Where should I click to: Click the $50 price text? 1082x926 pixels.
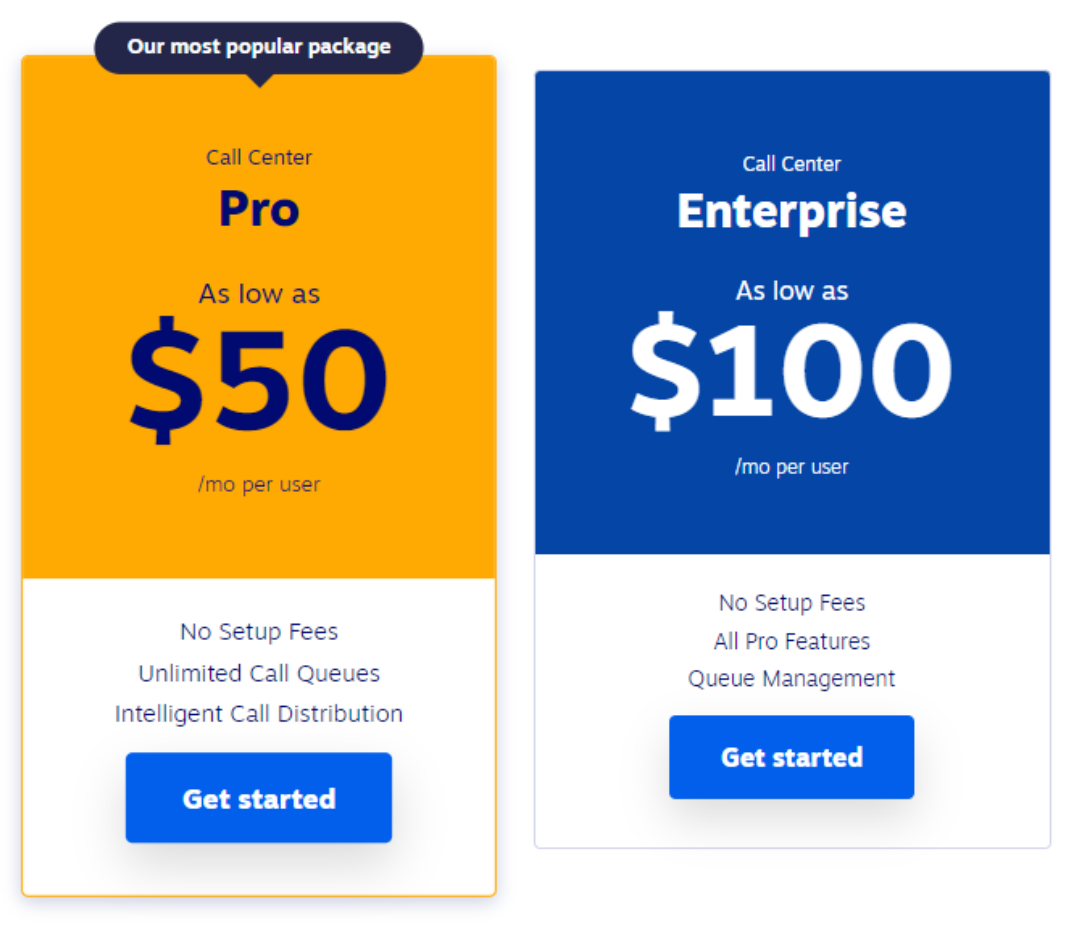click(259, 379)
